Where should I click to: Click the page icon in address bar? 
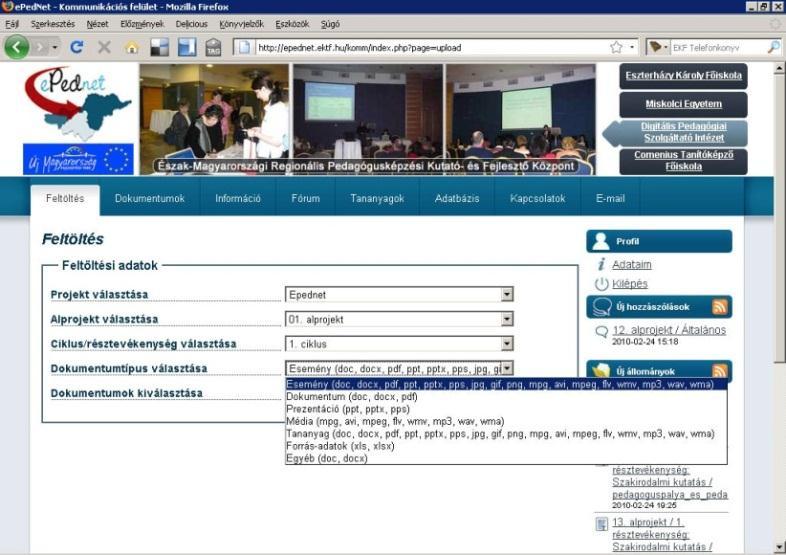pyautogui.click(x=245, y=48)
